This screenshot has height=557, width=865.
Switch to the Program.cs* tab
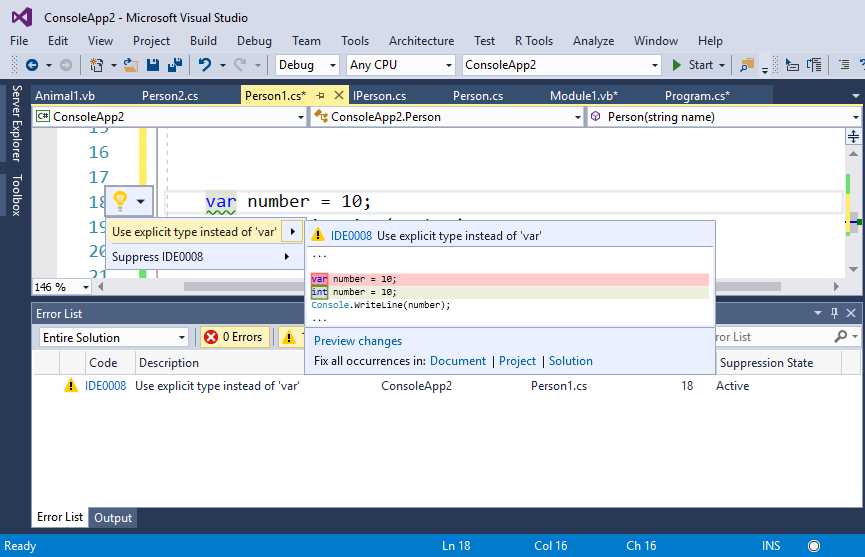pos(697,96)
